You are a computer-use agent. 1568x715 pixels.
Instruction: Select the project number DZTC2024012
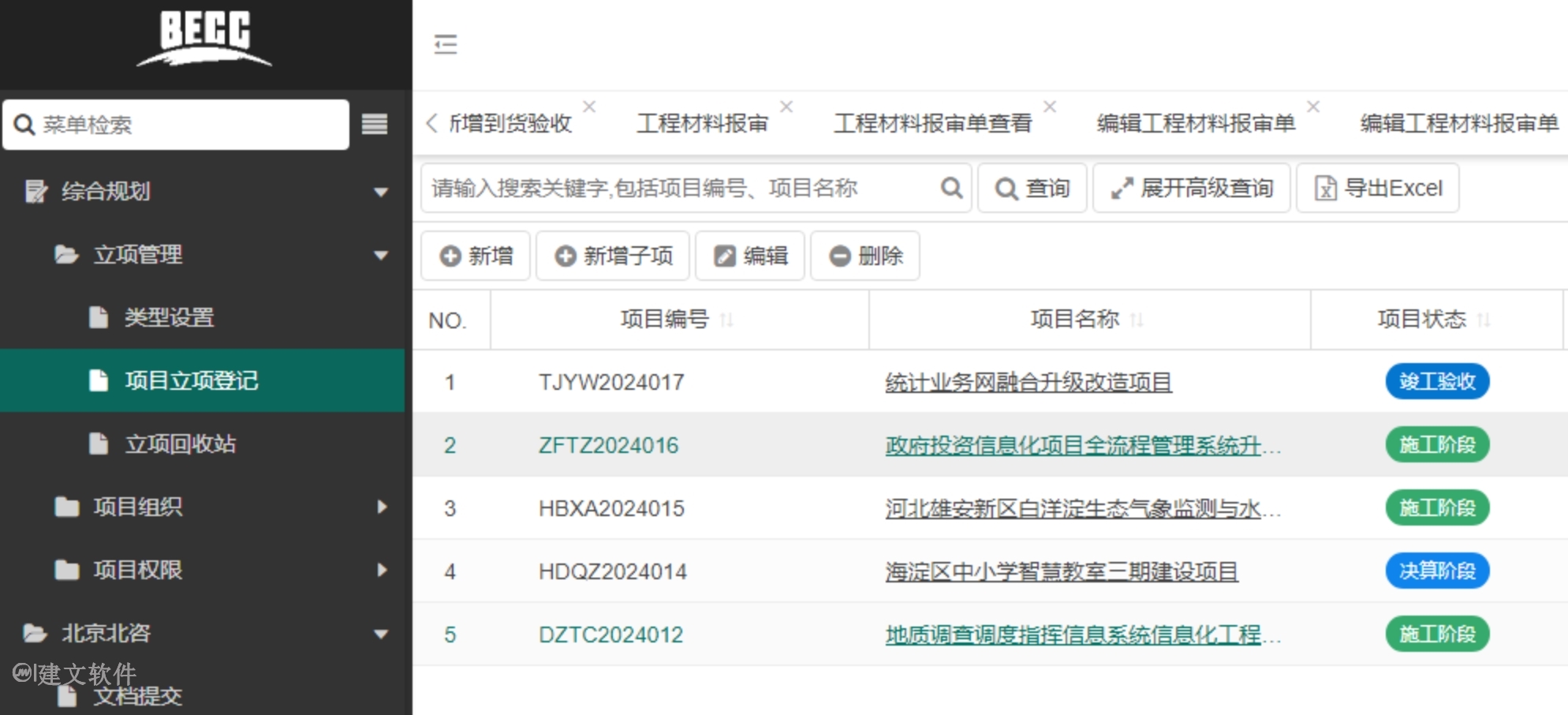click(x=610, y=635)
